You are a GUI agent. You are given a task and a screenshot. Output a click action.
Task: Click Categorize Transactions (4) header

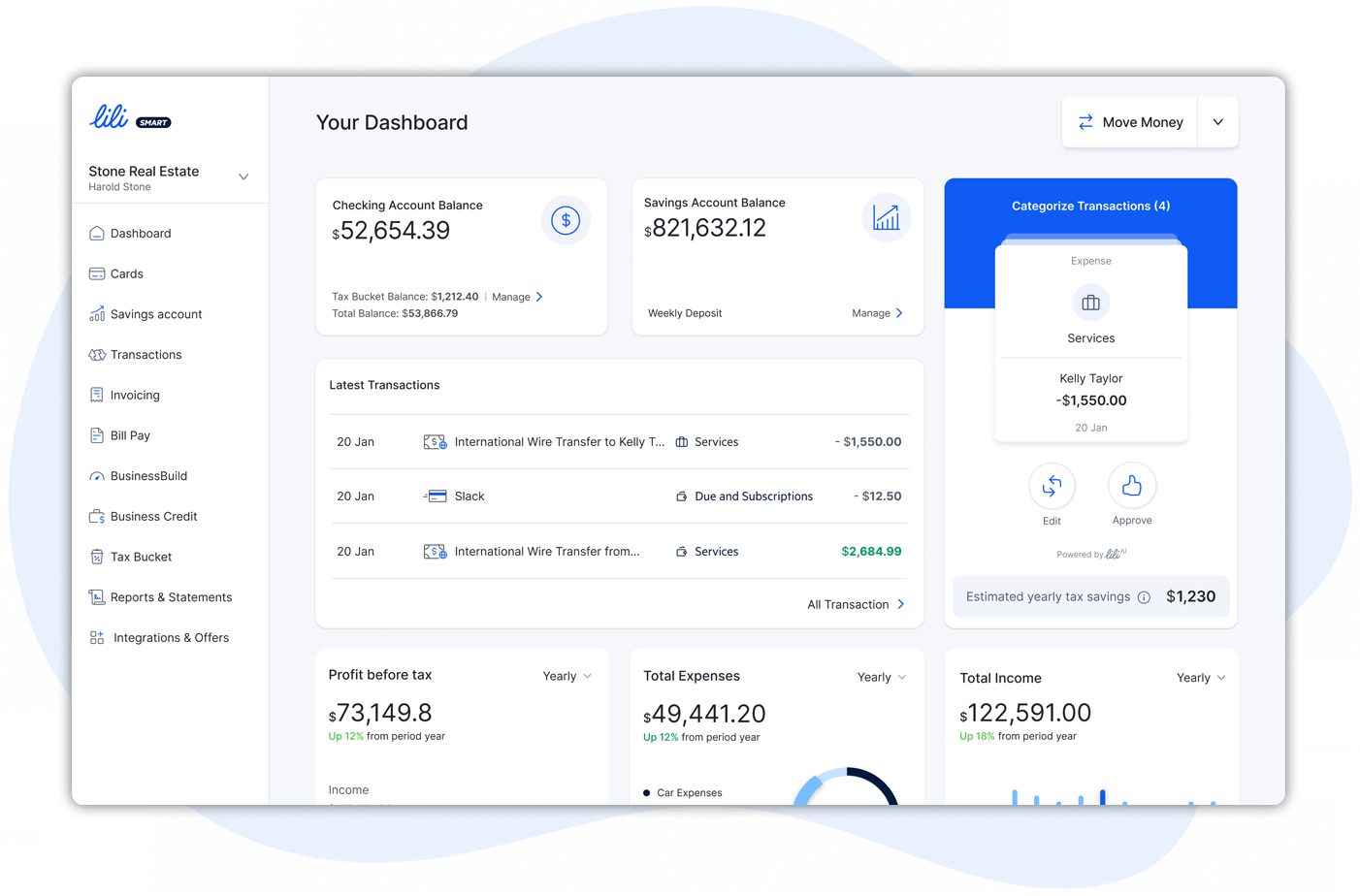click(x=1090, y=206)
